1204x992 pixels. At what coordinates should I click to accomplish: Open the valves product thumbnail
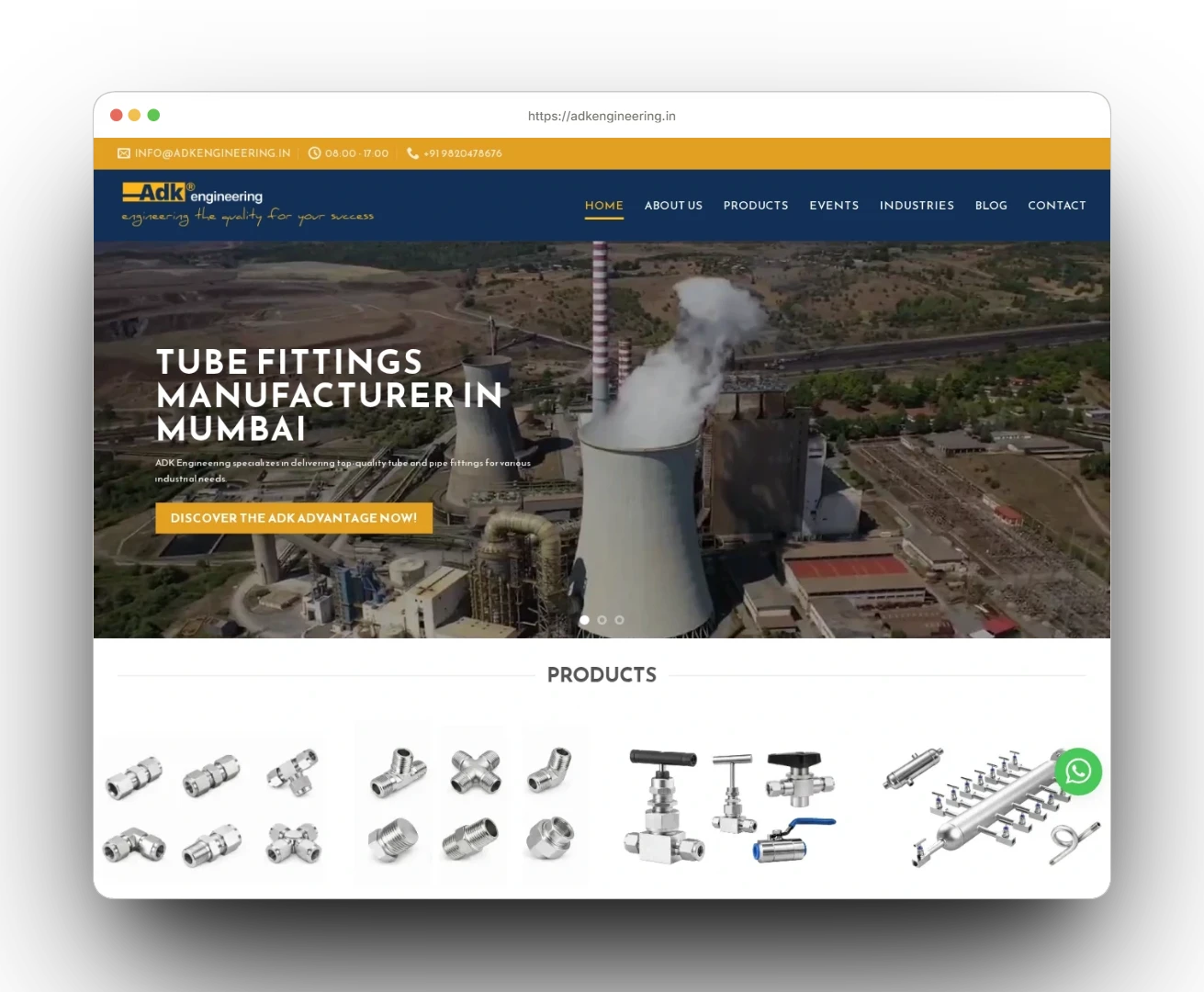pyautogui.click(x=730, y=806)
